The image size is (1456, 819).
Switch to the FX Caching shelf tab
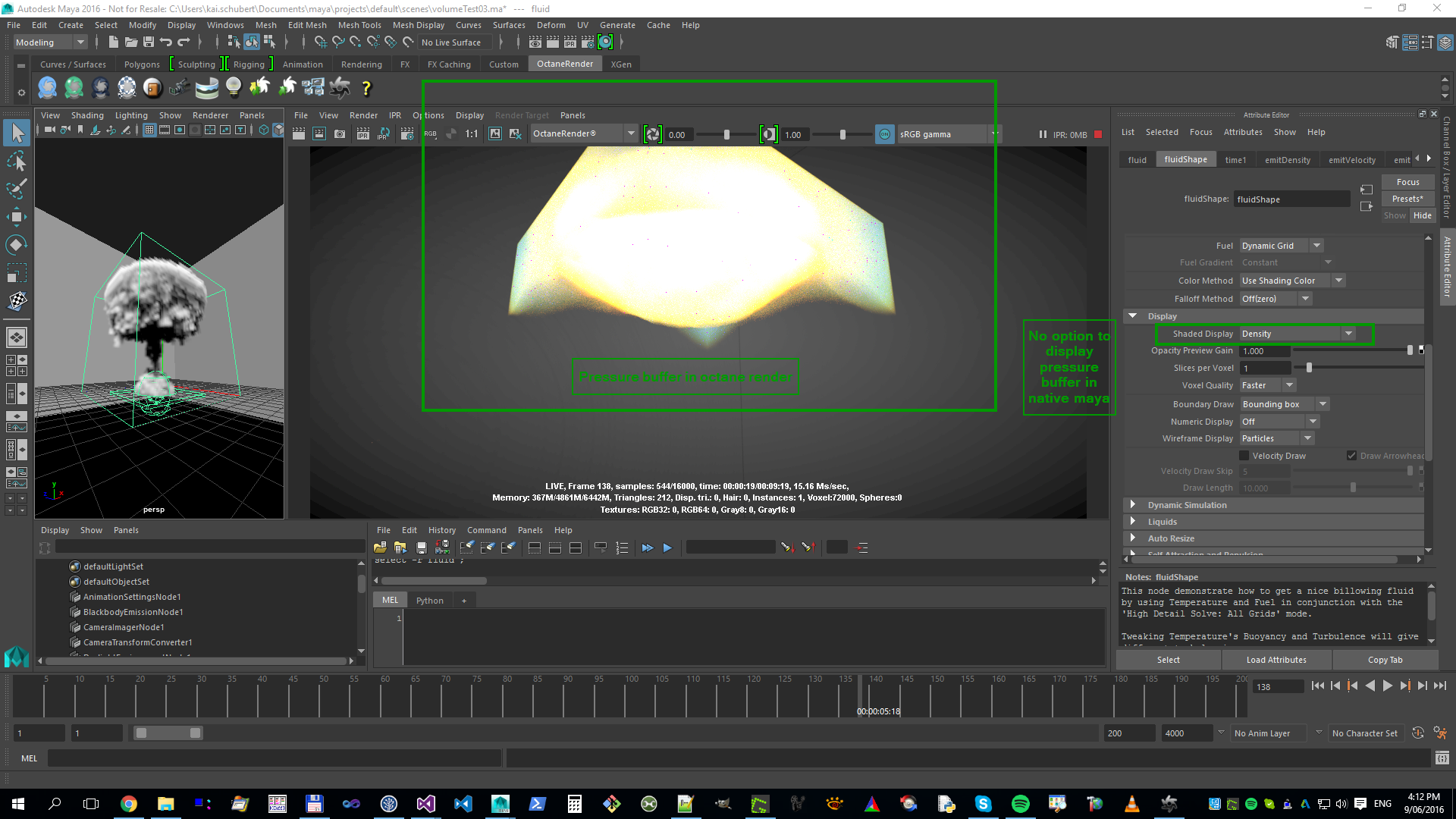tap(449, 64)
